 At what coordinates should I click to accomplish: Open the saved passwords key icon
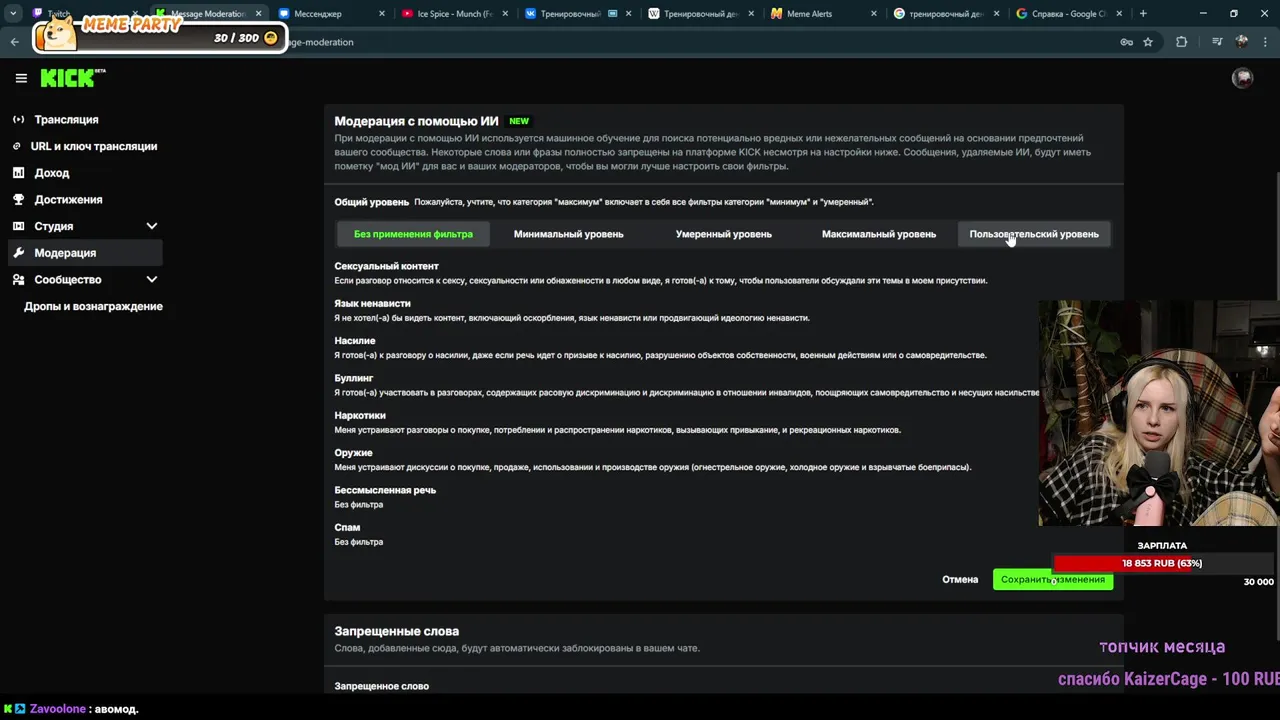tap(1126, 42)
